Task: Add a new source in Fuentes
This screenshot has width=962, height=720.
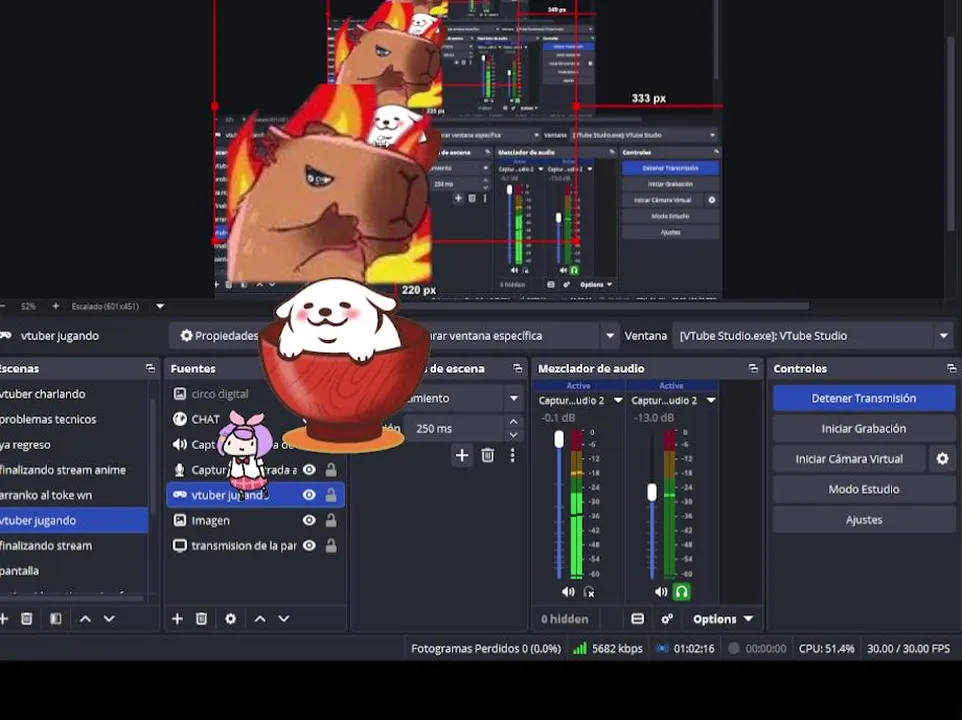Action: [x=177, y=619]
